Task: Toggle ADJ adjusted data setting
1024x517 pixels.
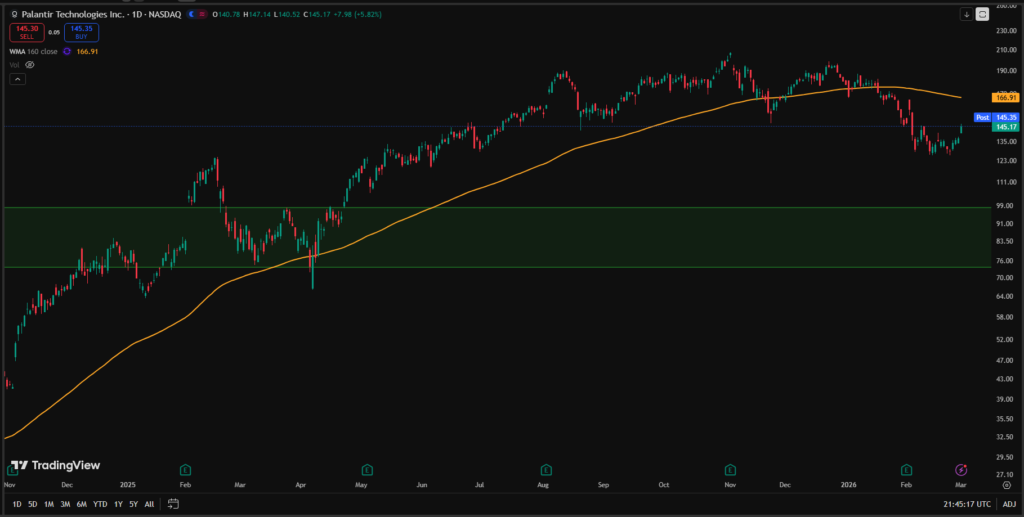Action: click(1009, 504)
